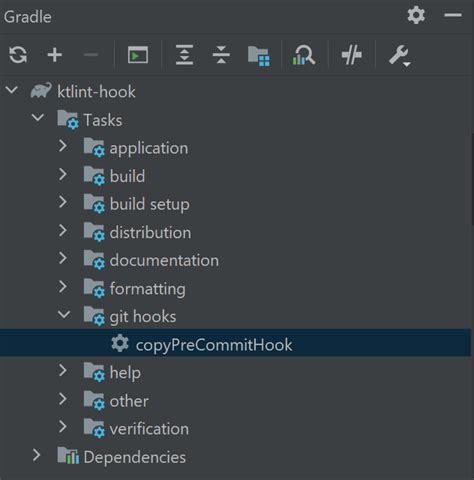This screenshot has height=480, width=474.
Task: Toggle select project data to import
Action: click(x=259, y=56)
